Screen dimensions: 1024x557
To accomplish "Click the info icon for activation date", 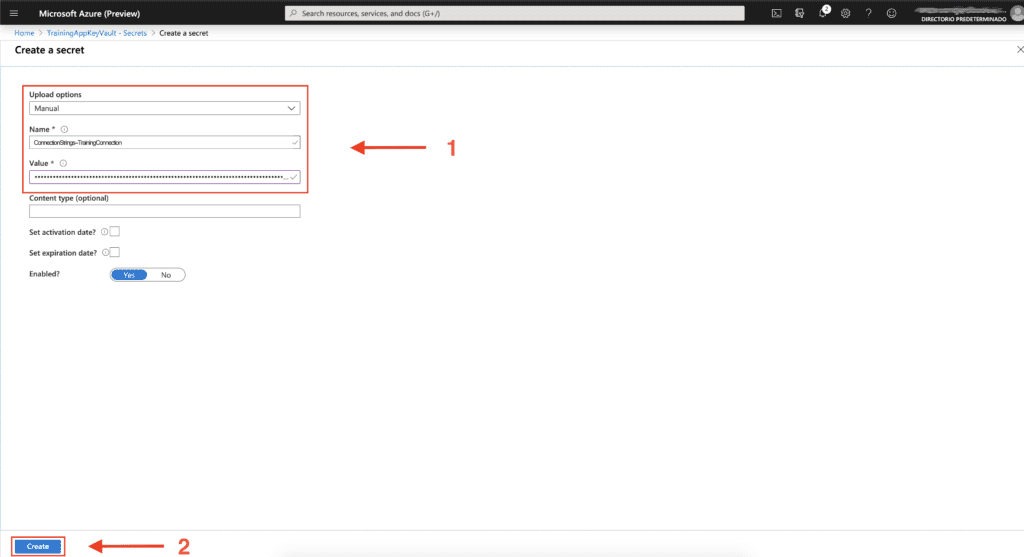I will pyautogui.click(x=104, y=232).
